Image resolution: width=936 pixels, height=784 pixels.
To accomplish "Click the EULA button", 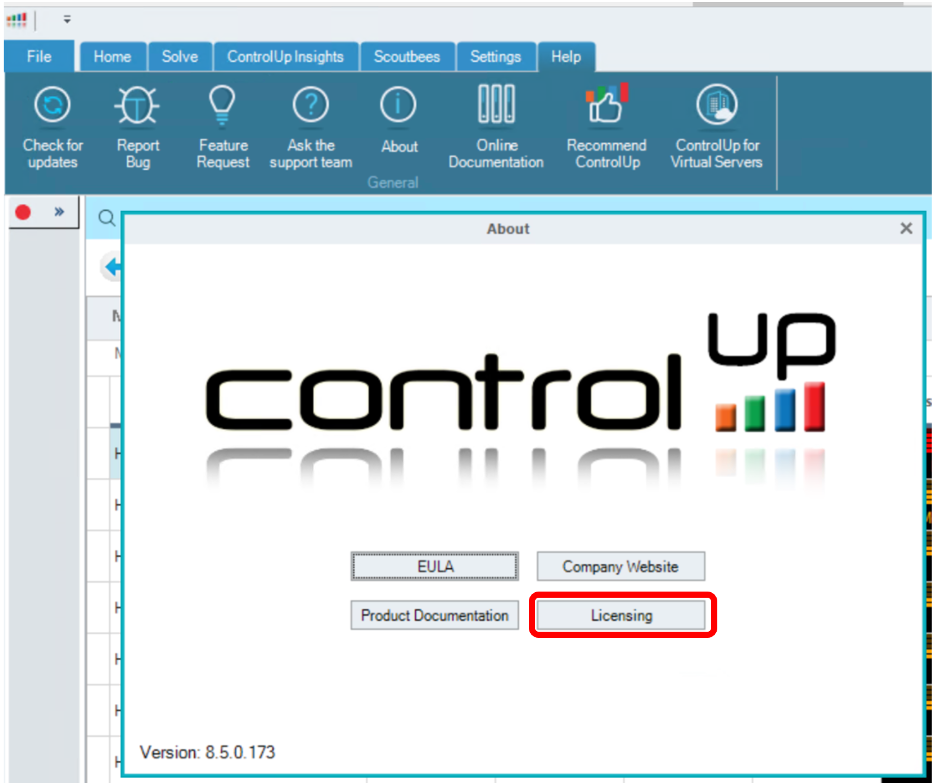I will (435, 566).
